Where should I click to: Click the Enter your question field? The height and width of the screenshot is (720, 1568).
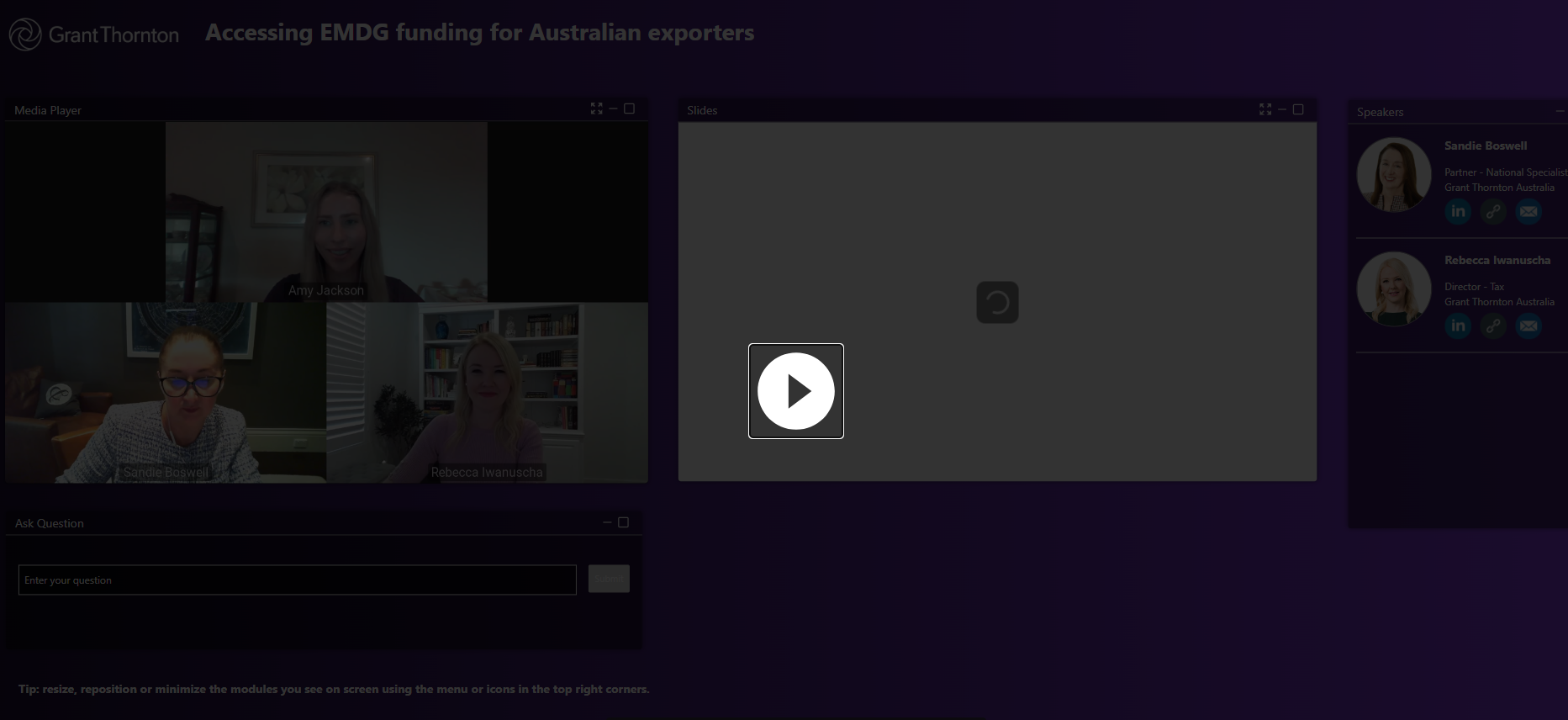click(x=297, y=580)
